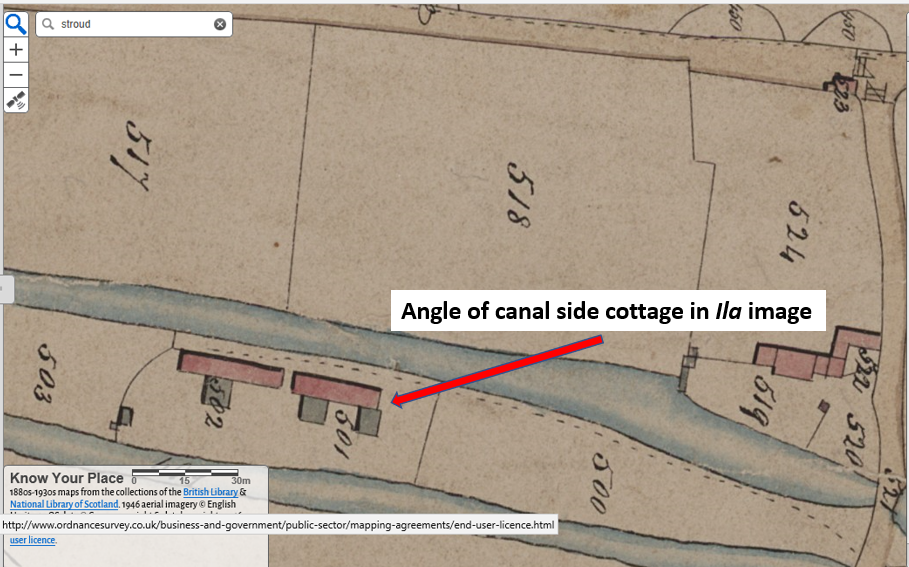This screenshot has height=567, width=909.
Task: Select the 'Angle of canal side cottage' label
Action: (x=608, y=311)
